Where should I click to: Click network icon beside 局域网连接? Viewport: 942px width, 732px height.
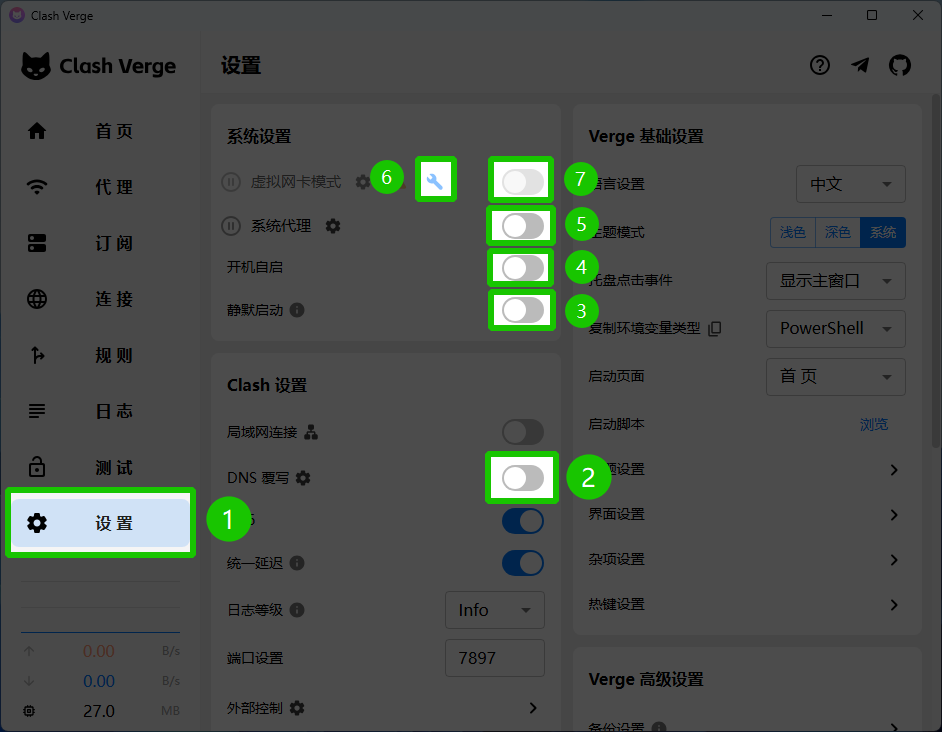311,432
